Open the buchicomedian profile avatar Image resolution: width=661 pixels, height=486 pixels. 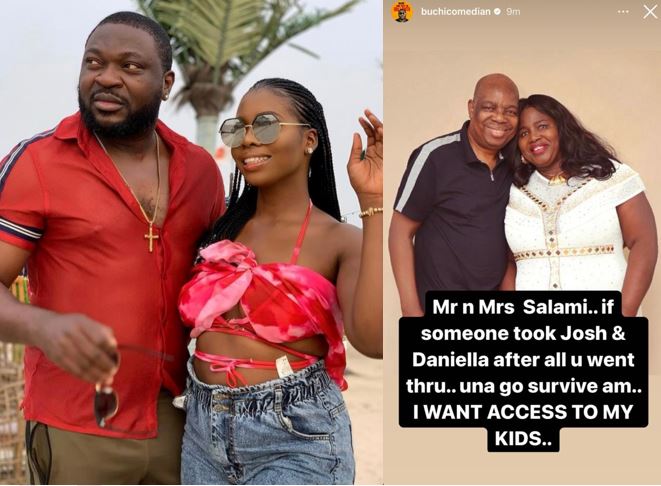(x=402, y=12)
